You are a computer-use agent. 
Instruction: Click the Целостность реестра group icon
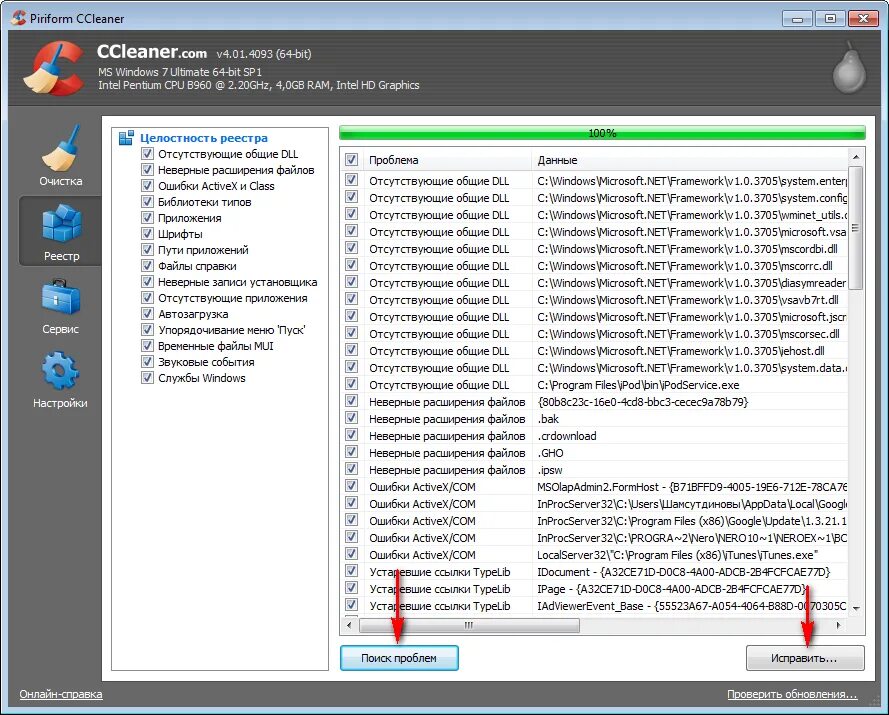(126, 138)
